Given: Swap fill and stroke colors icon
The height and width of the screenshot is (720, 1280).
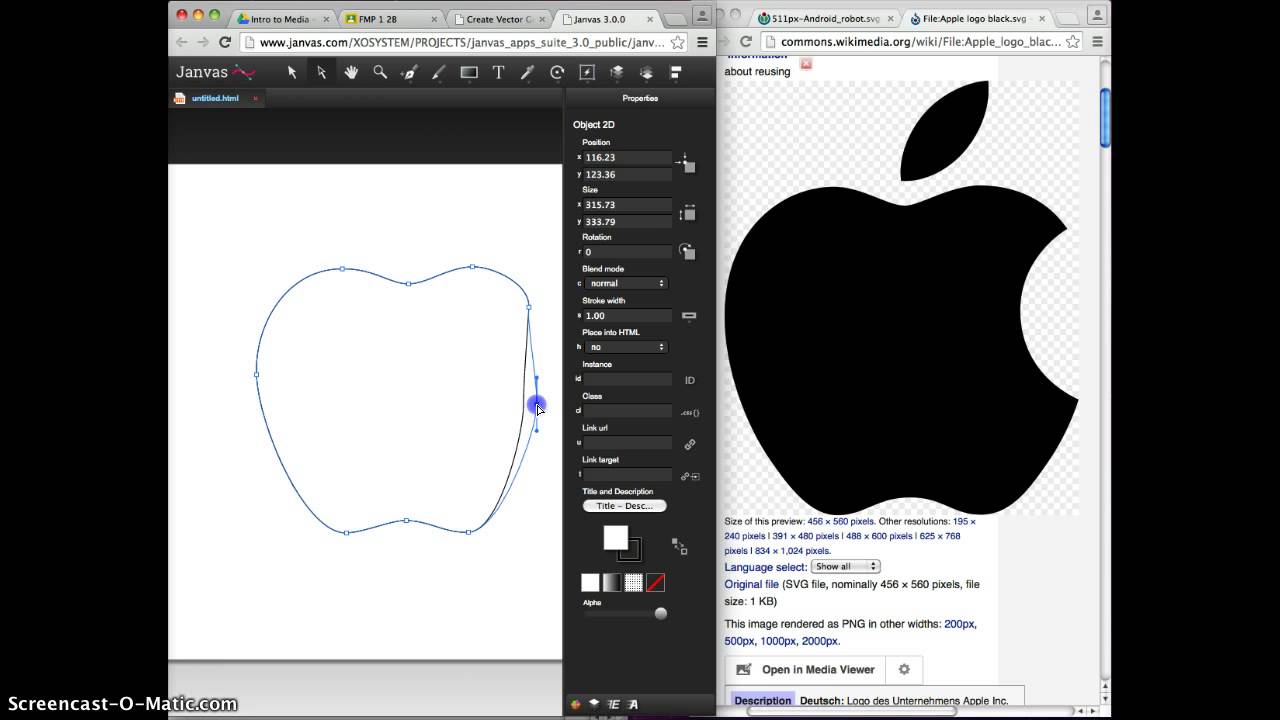Looking at the screenshot, I should [x=680, y=547].
